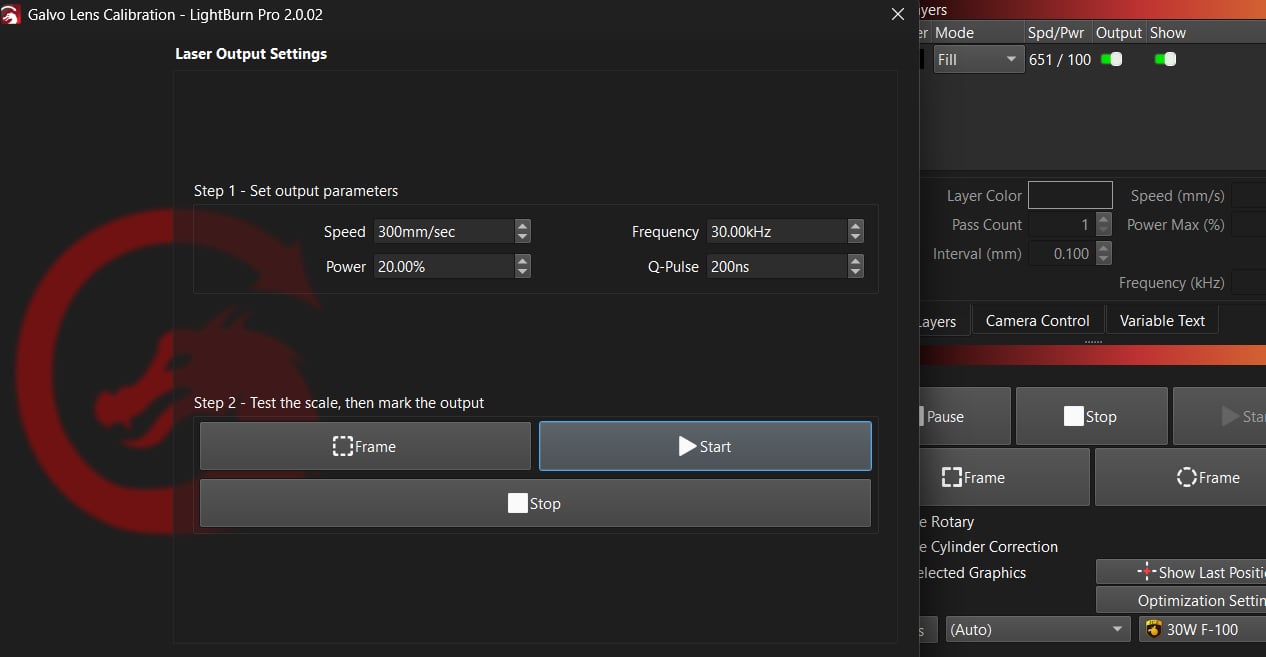Increase the Frequency value with up arrow
The height and width of the screenshot is (657, 1266).
855,226
